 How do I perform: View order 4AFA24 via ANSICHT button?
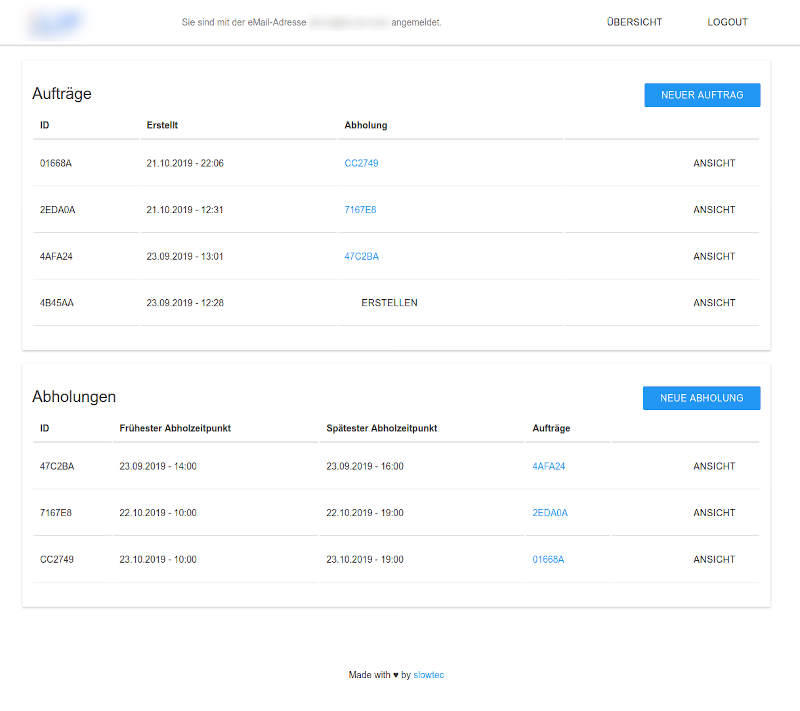pyautogui.click(x=714, y=256)
